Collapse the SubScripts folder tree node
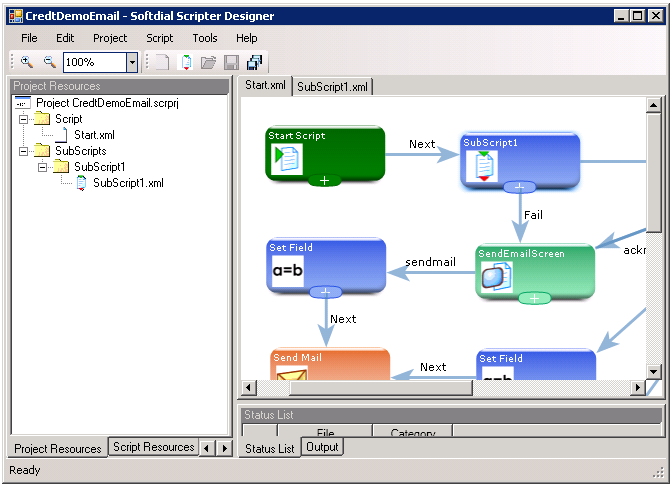The width and height of the screenshot is (671, 484). [x=24, y=151]
